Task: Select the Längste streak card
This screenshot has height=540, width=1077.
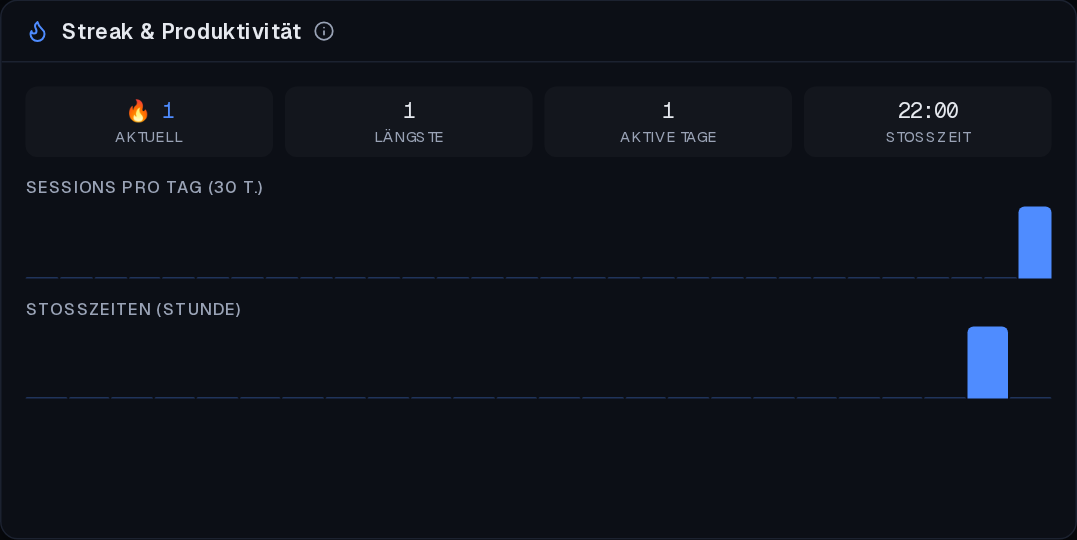Action: [x=409, y=122]
